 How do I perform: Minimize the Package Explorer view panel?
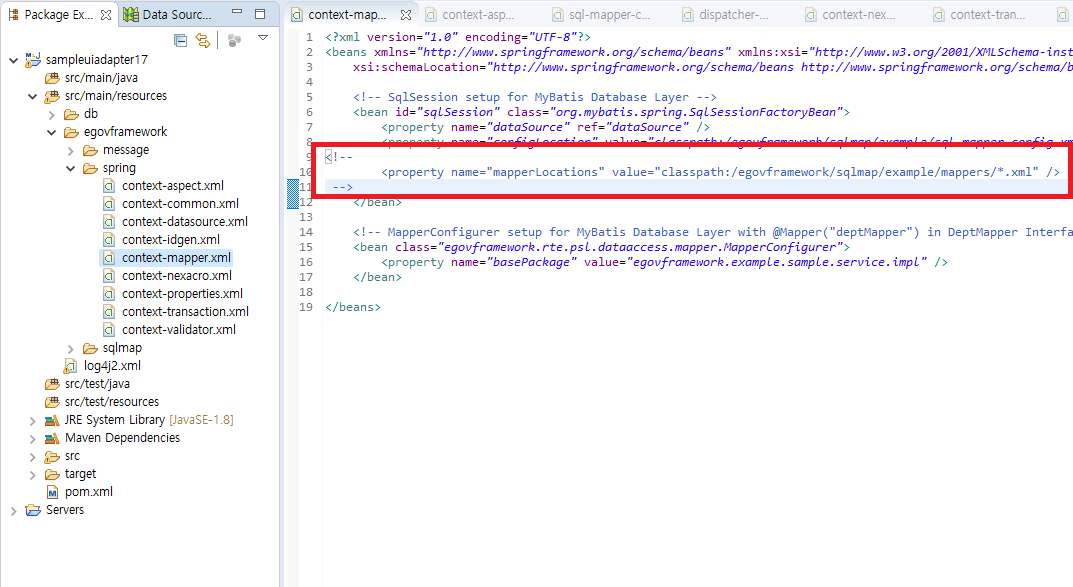(239, 15)
